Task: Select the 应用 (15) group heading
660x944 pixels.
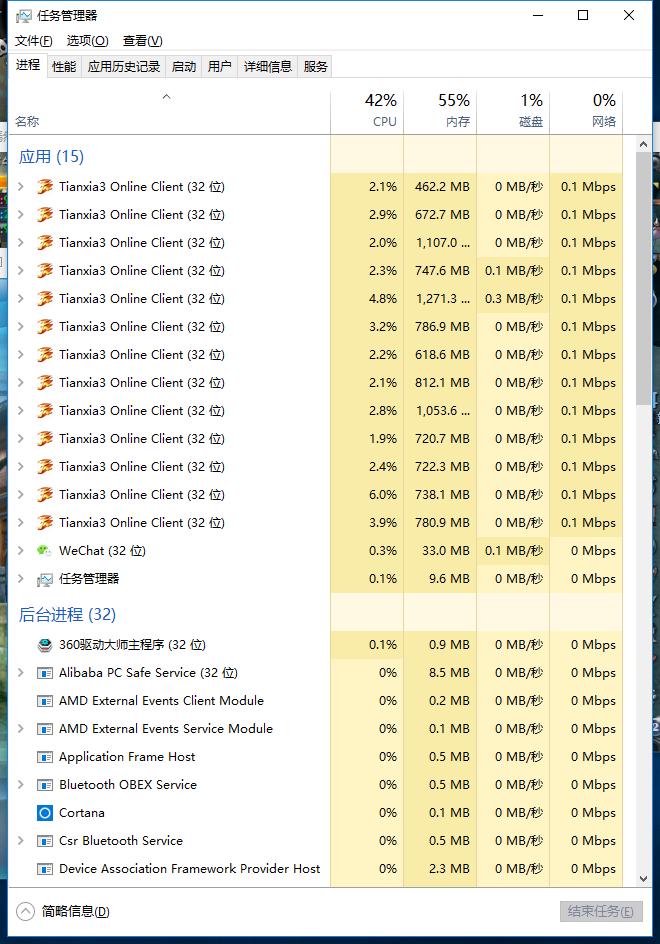Action: [51, 157]
